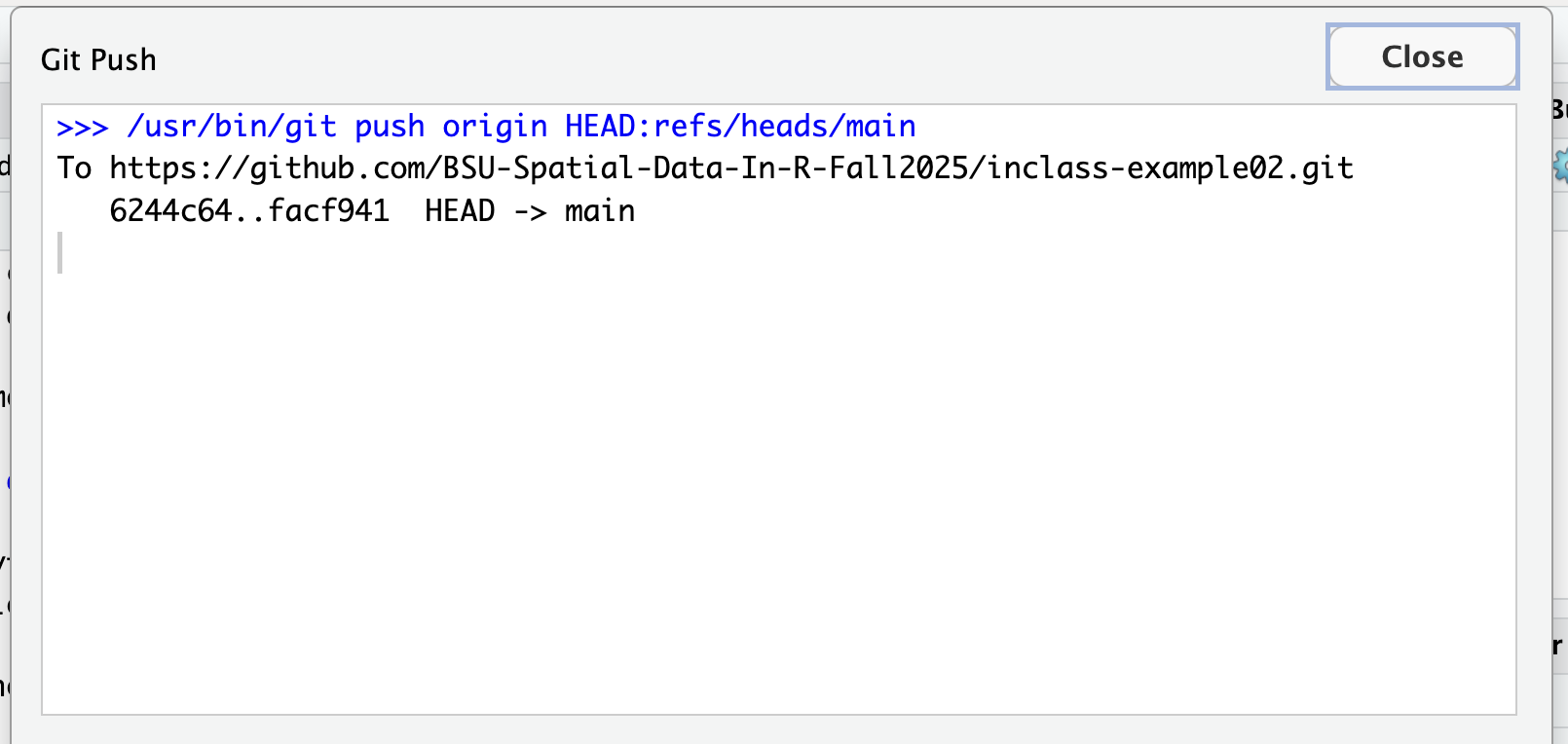Click the blue gear icon behind the dialog
The height and width of the screenshot is (744, 1568).
coord(1560,167)
